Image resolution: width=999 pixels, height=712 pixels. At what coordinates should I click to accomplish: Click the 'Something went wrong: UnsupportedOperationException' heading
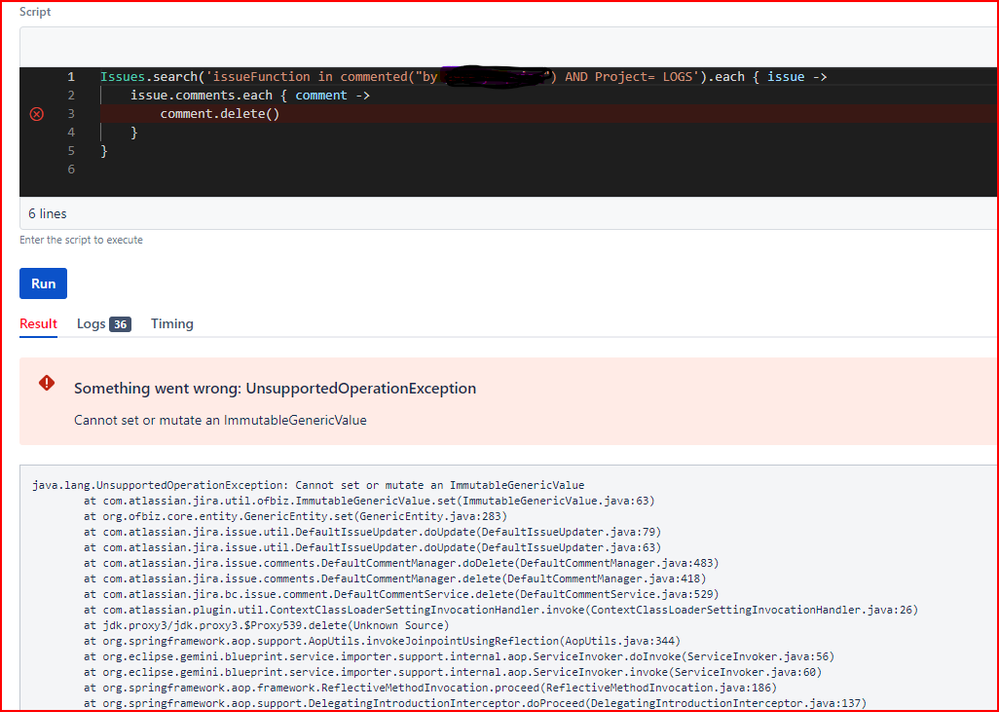click(275, 388)
